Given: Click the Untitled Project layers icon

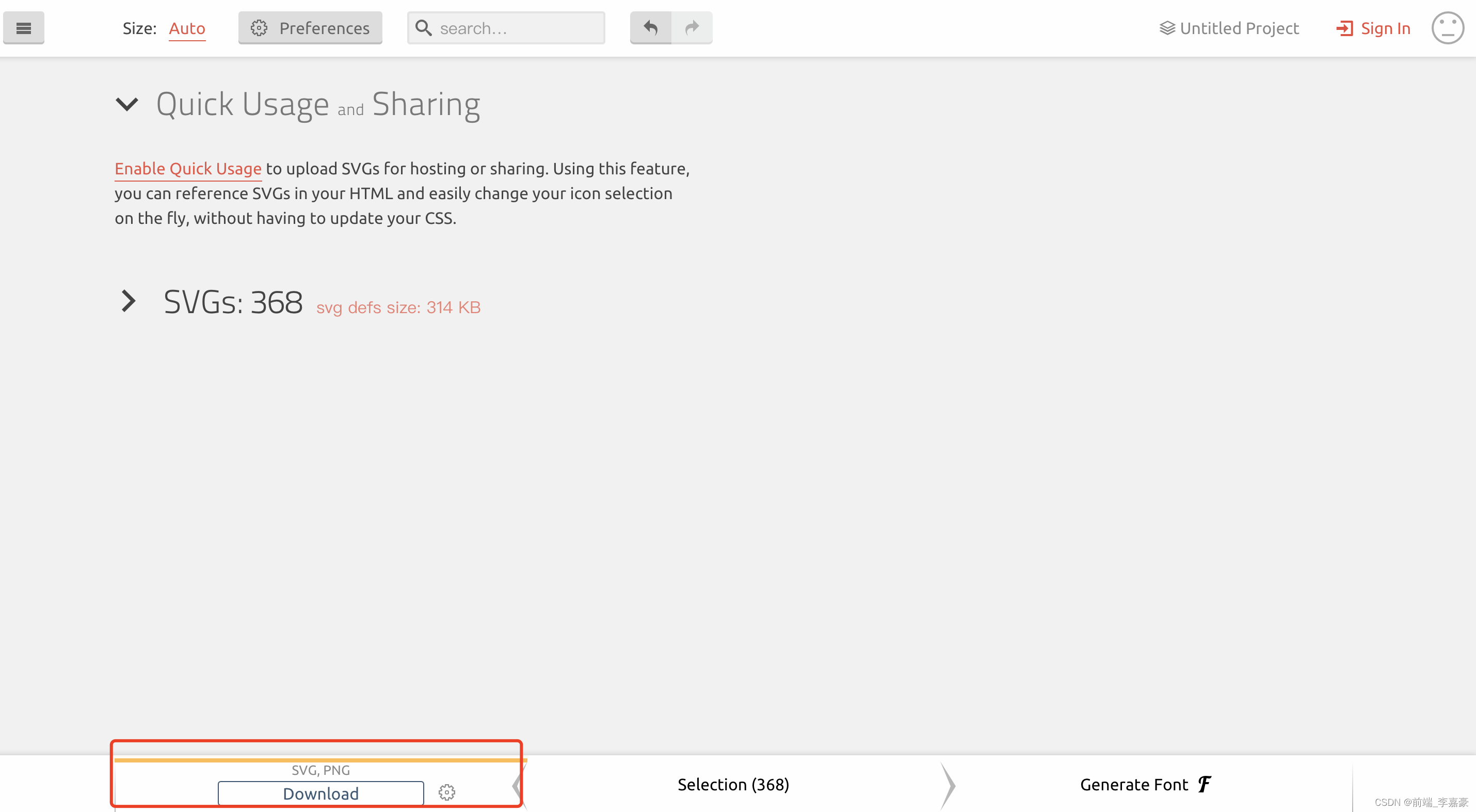Looking at the screenshot, I should pyautogui.click(x=1166, y=28).
